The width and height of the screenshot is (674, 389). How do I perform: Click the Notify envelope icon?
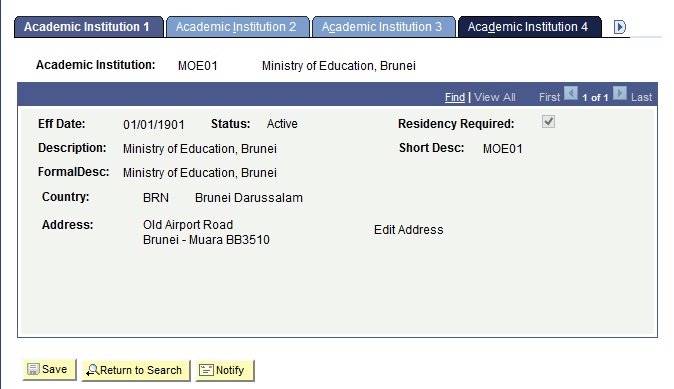[206, 370]
